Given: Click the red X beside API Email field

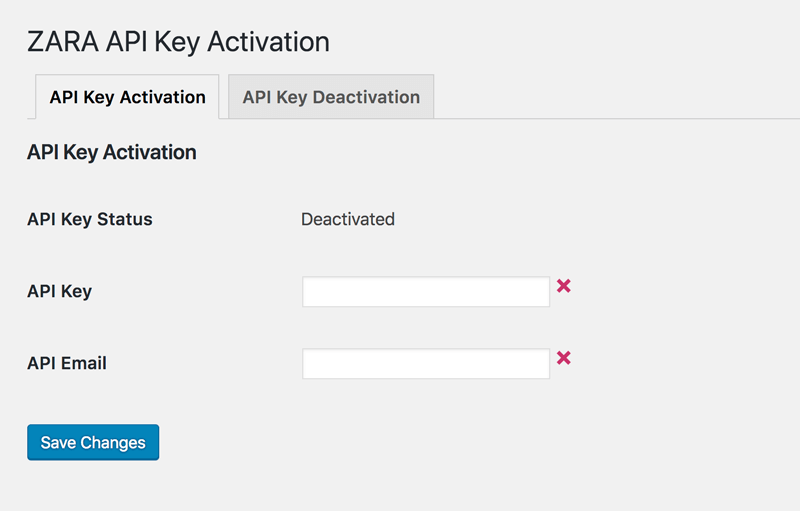Looking at the screenshot, I should (x=564, y=358).
